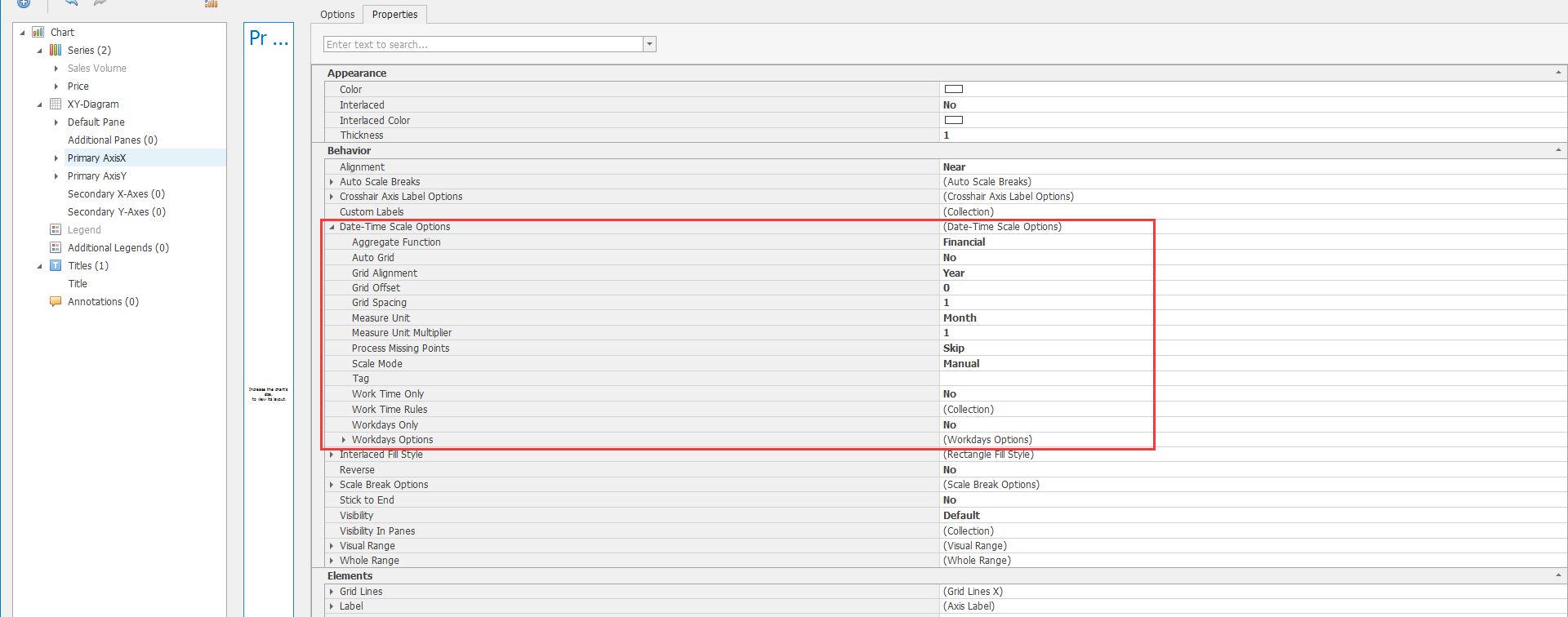Screen dimensions: 1568x617
Task: Click the 'Enter text to search' field
Action: tap(483, 44)
